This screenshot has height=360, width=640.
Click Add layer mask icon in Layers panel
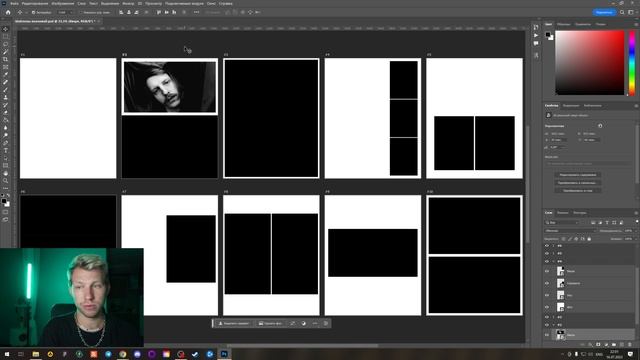tap(598, 345)
